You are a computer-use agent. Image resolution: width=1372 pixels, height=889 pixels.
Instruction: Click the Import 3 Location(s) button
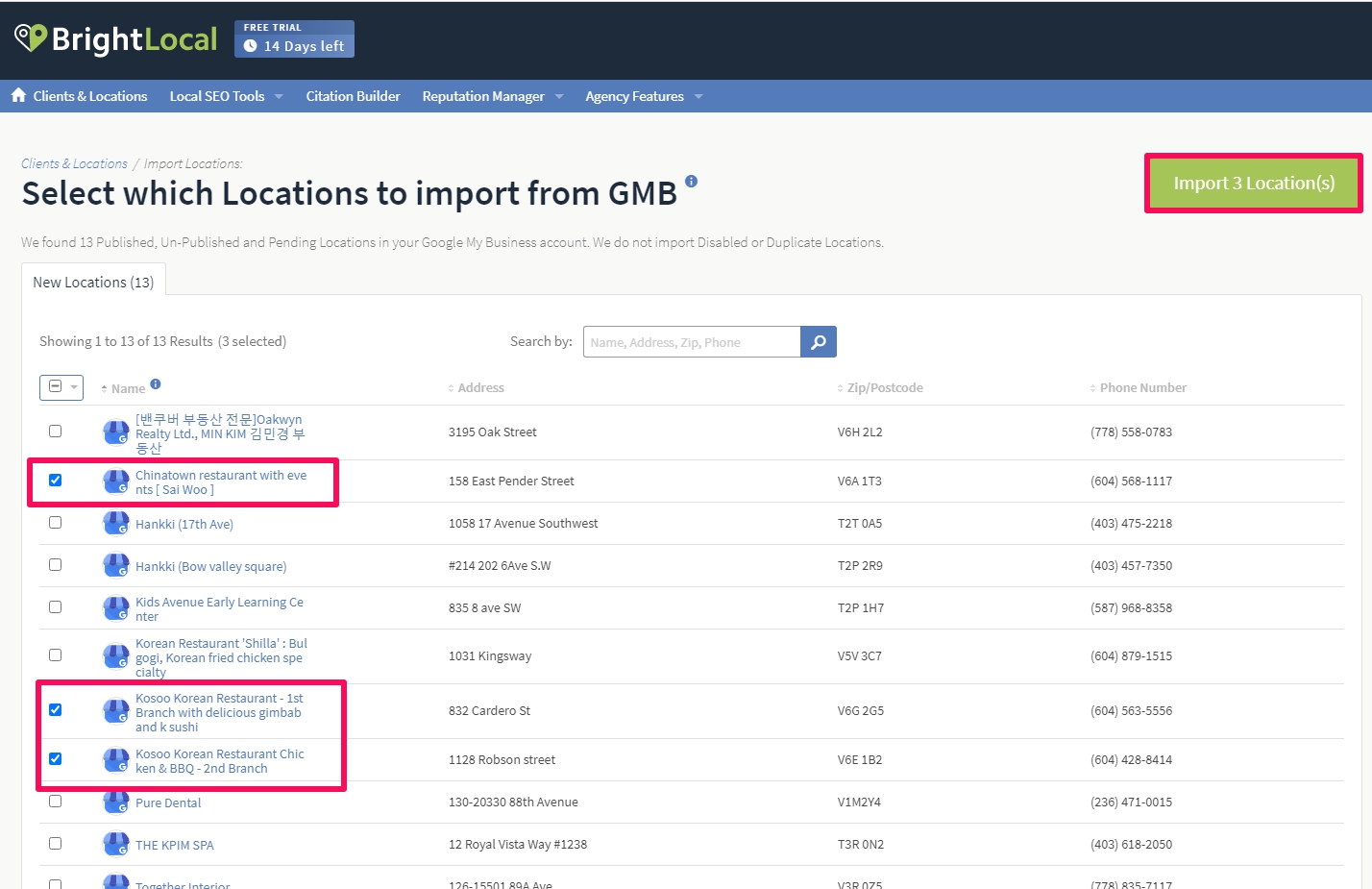1254,184
